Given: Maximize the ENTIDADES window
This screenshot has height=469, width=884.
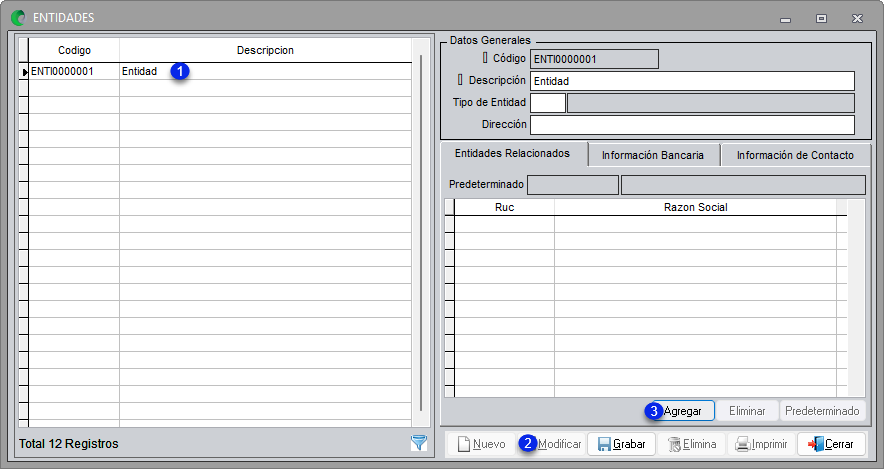Looking at the screenshot, I should pyautogui.click(x=821, y=19).
